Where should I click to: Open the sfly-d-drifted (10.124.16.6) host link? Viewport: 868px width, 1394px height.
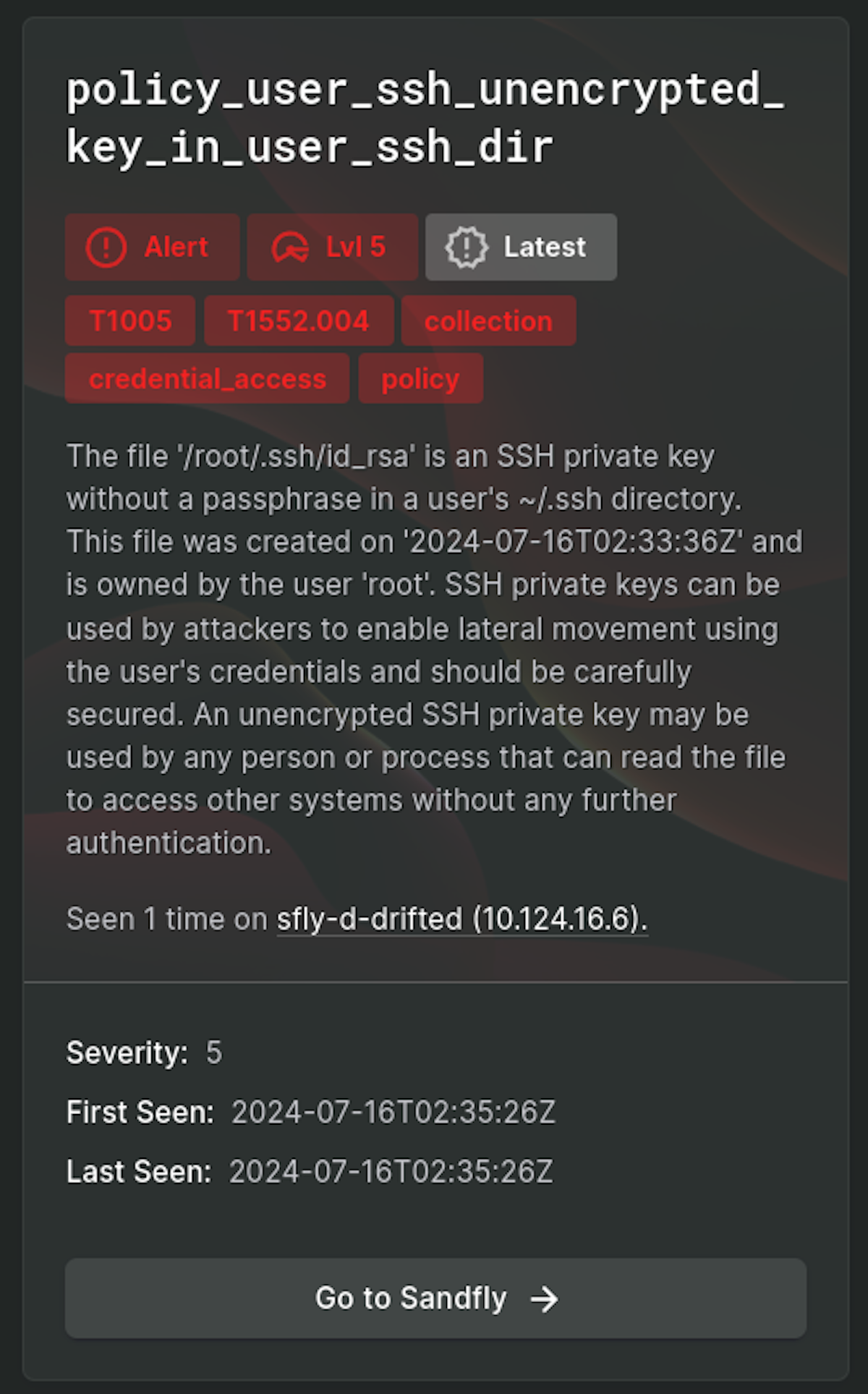coord(461,919)
